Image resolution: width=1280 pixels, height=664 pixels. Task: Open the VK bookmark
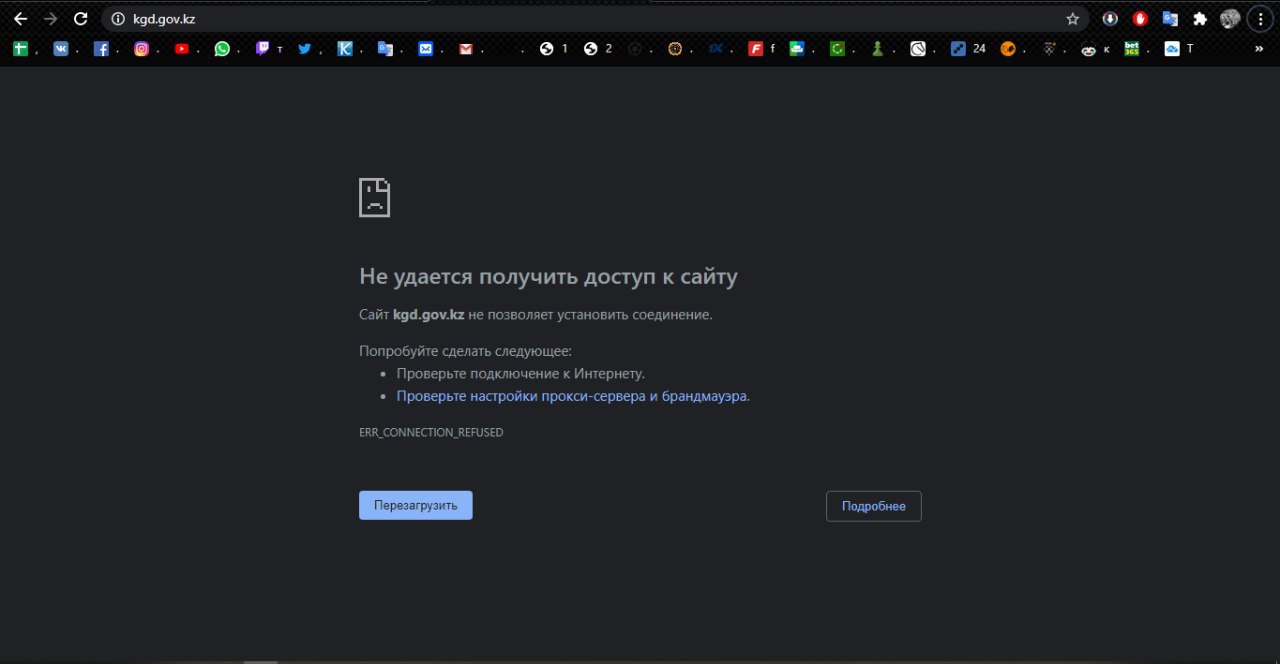61,48
